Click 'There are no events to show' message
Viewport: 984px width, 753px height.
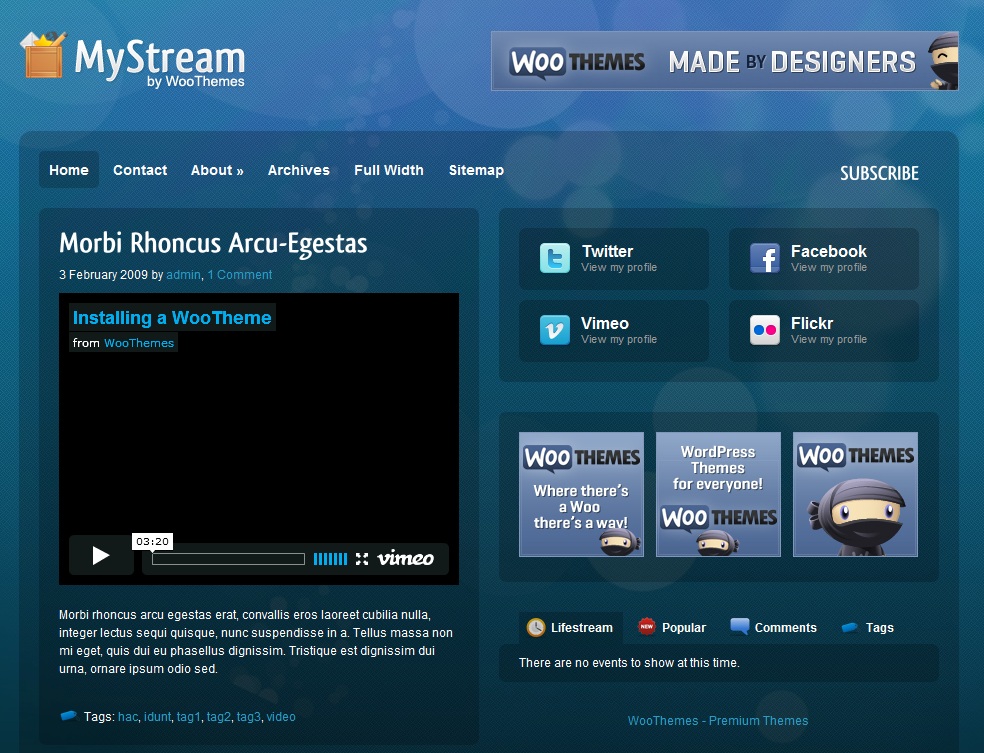click(x=629, y=663)
